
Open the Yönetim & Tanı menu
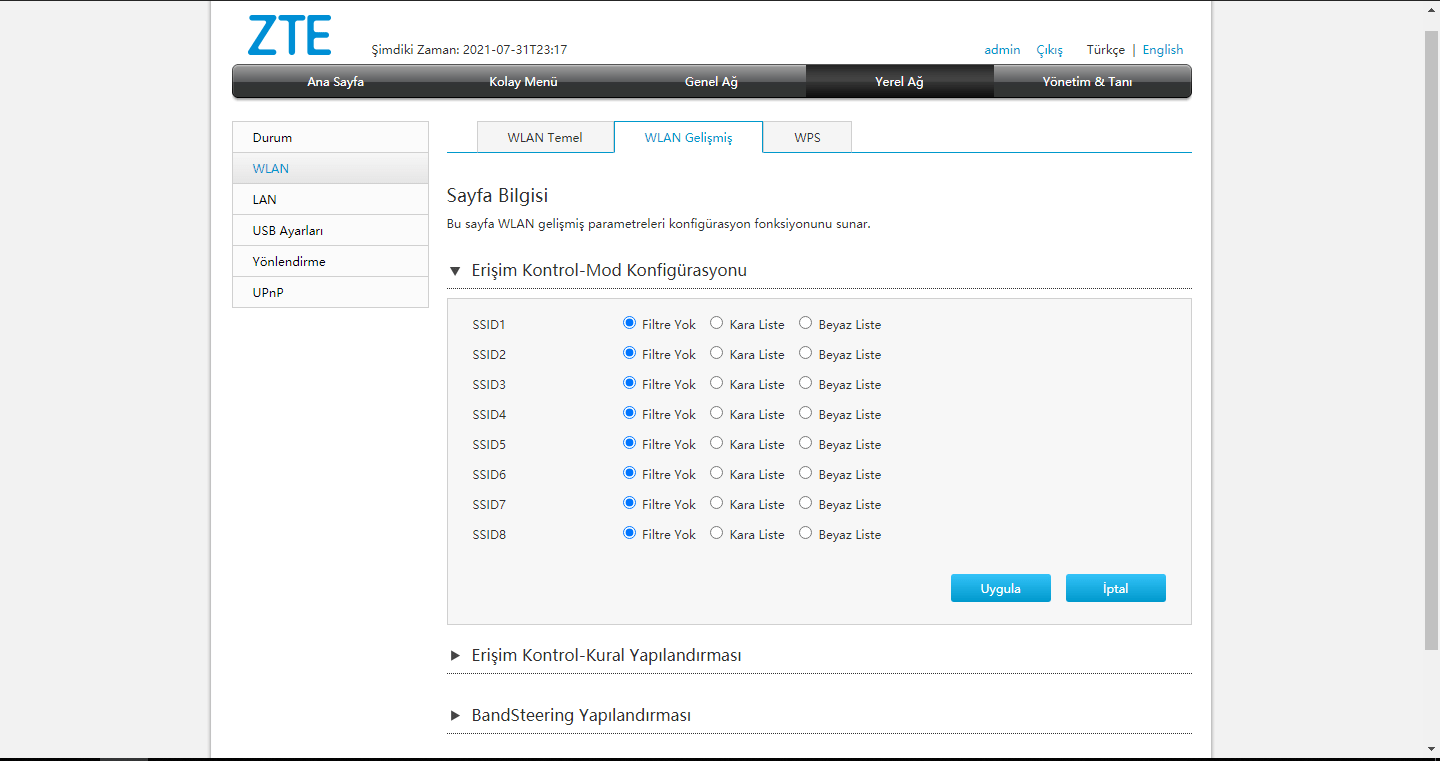tap(1087, 82)
